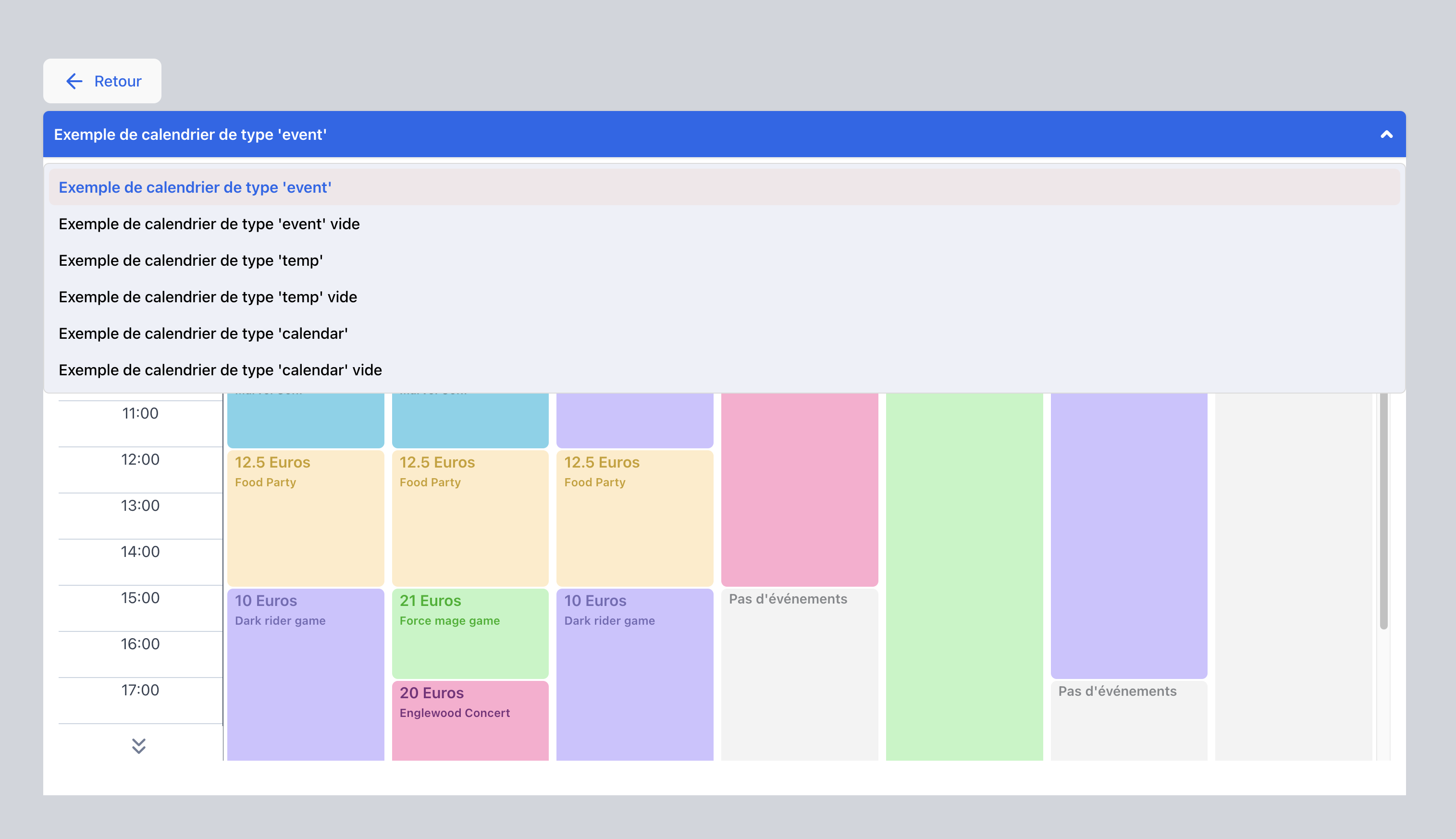Screen dimensions: 1456x839
Task: Select "Exemple de calendrier de type 'temp'" option
Action: (x=191, y=260)
